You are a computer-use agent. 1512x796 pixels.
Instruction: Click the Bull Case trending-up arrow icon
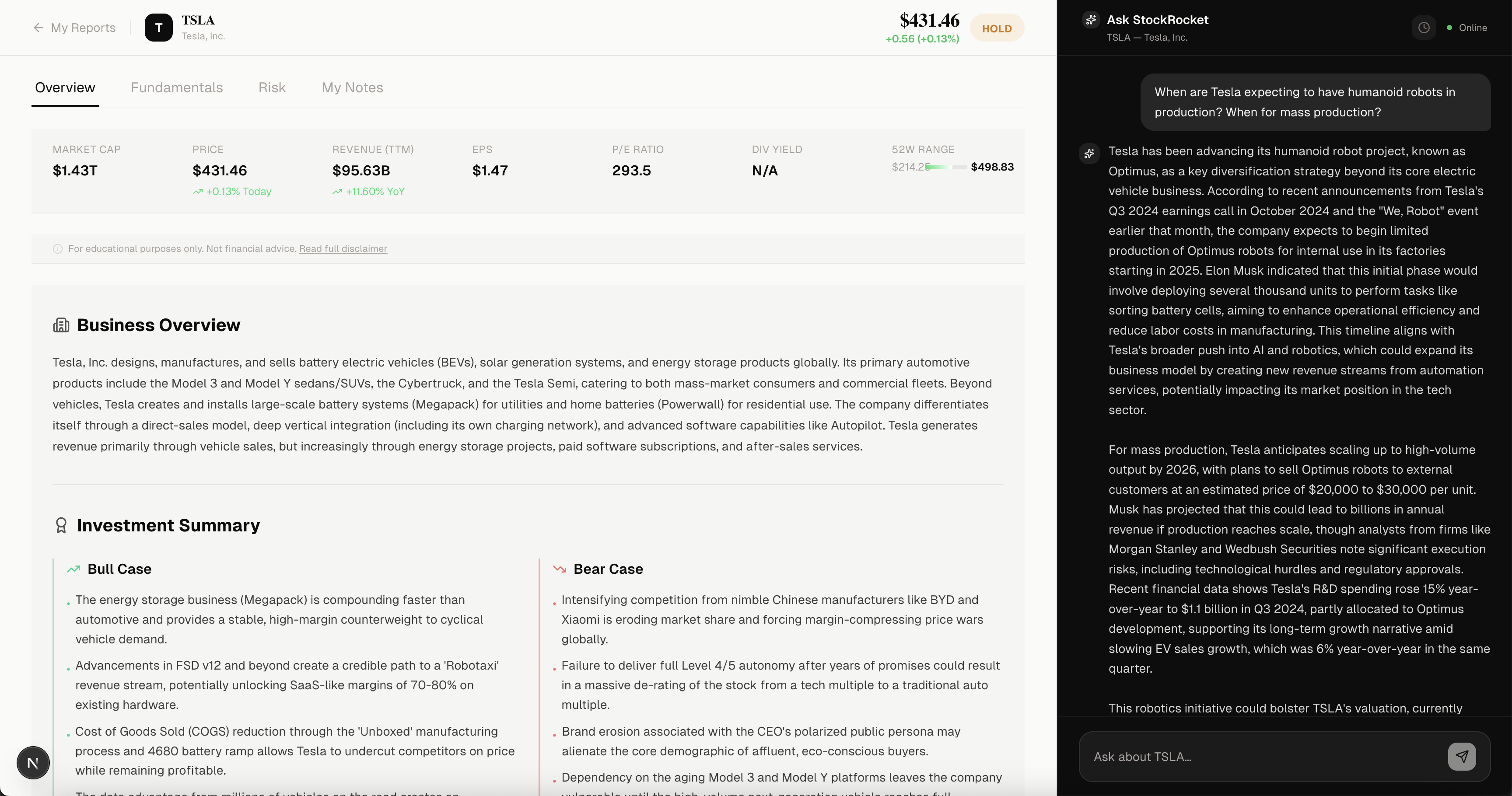click(x=73, y=569)
